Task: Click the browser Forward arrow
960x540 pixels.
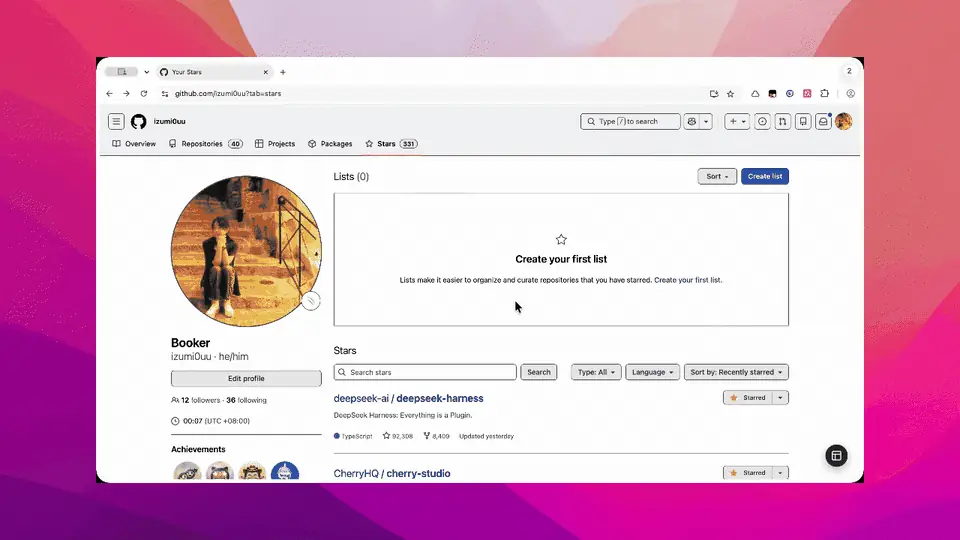Action: pos(126,94)
